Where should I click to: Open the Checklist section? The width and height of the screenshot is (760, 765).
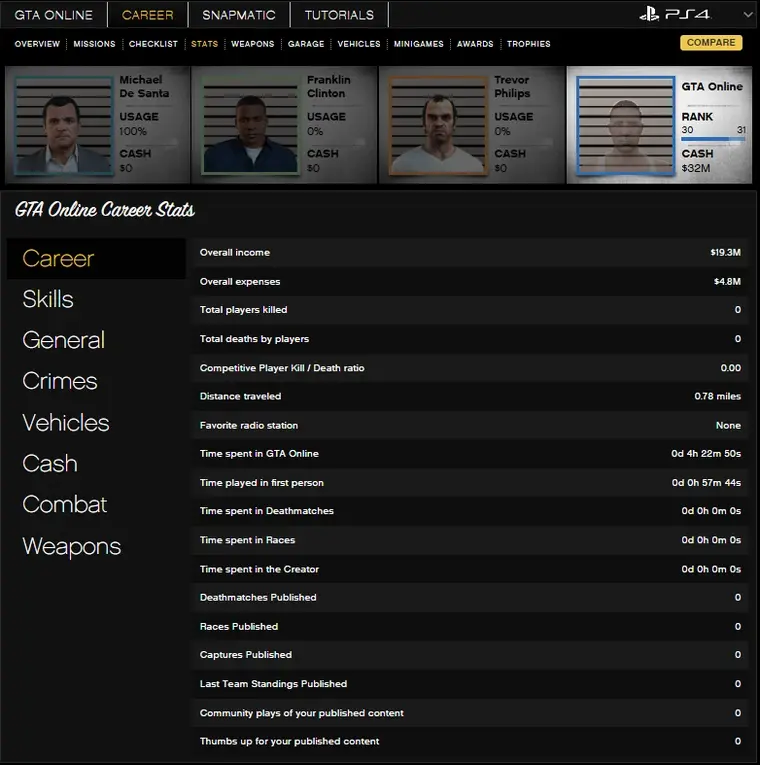point(153,44)
